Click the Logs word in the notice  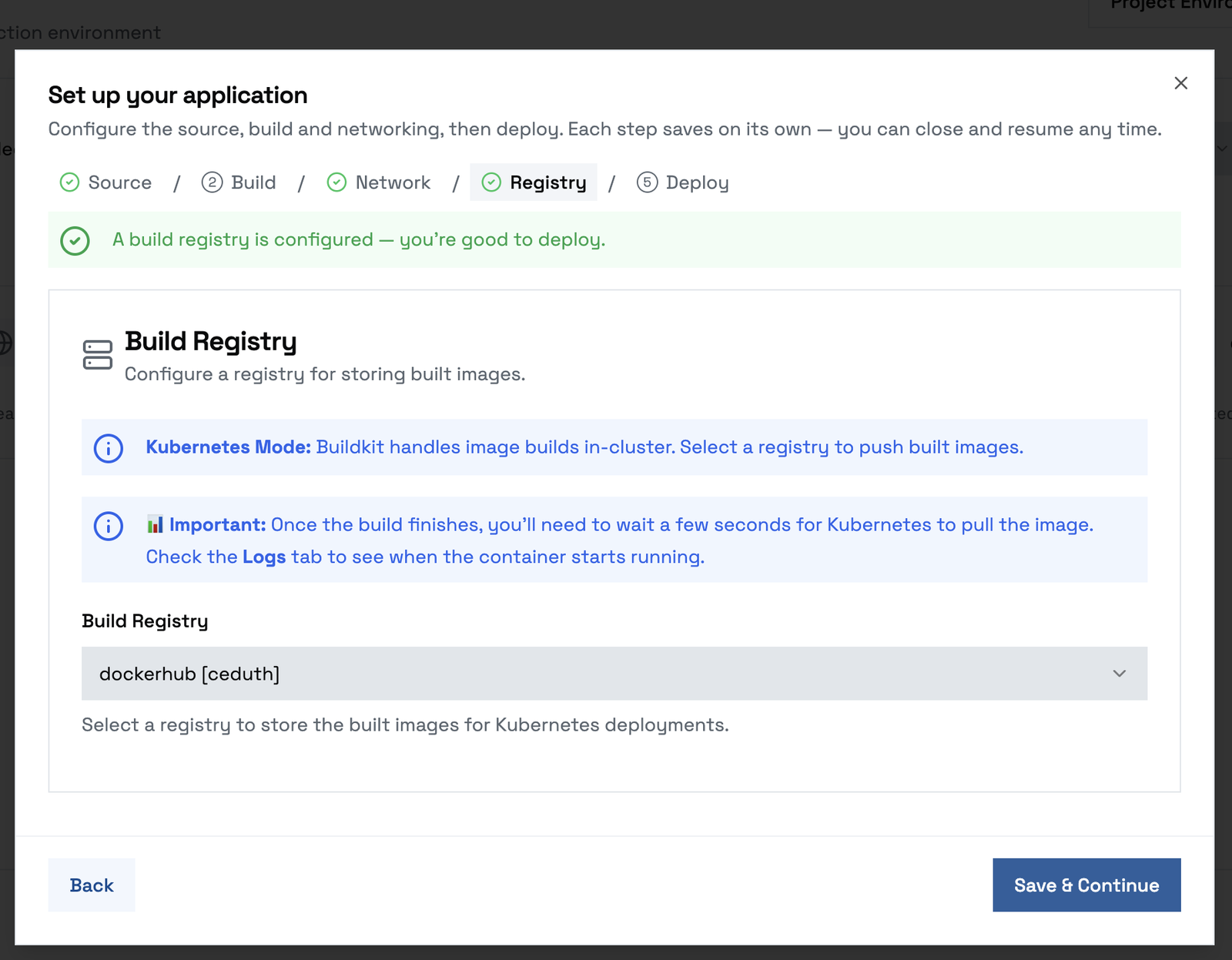tap(264, 557)
